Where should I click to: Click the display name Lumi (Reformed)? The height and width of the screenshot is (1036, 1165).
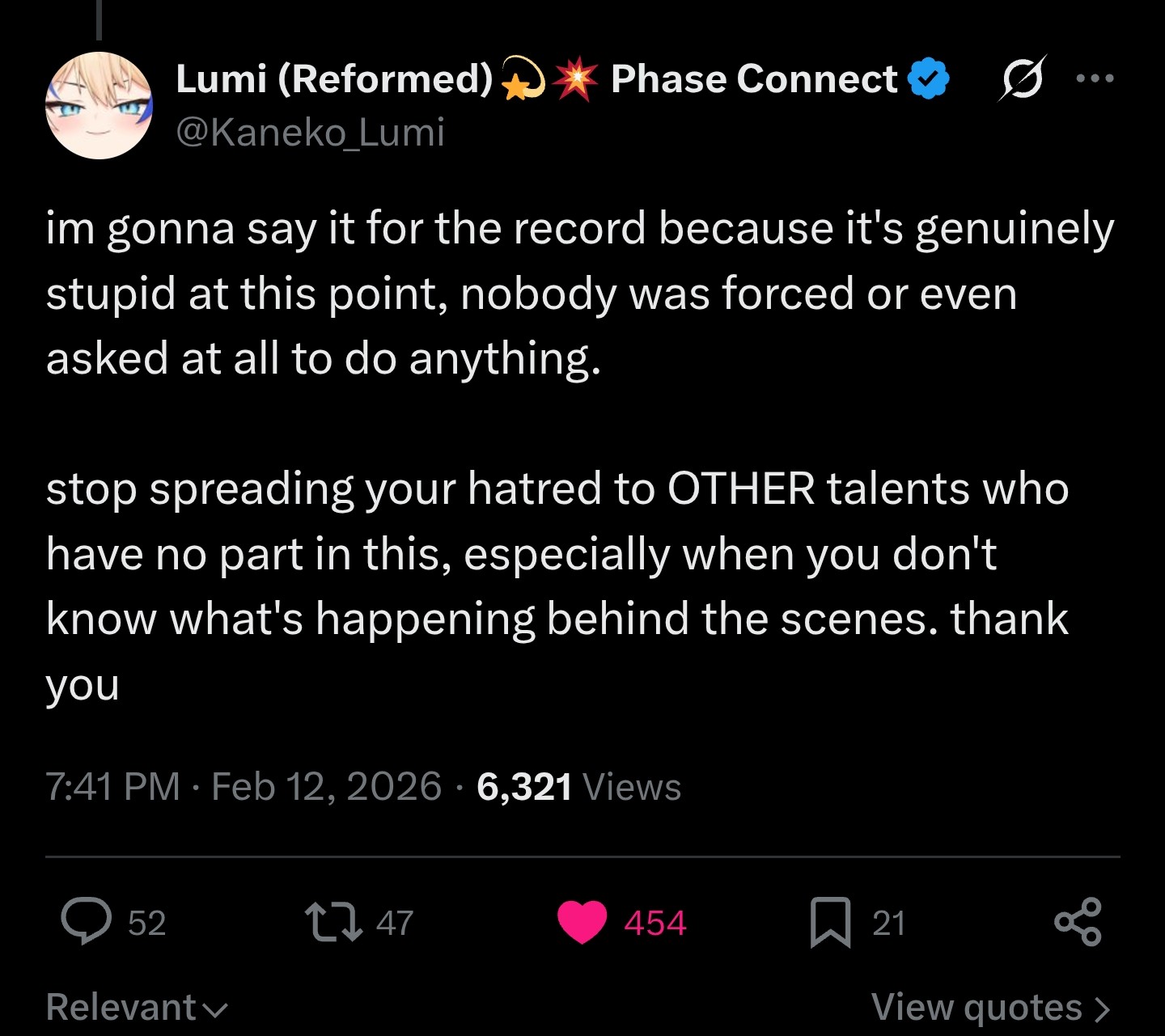click(x=334, y=79)
